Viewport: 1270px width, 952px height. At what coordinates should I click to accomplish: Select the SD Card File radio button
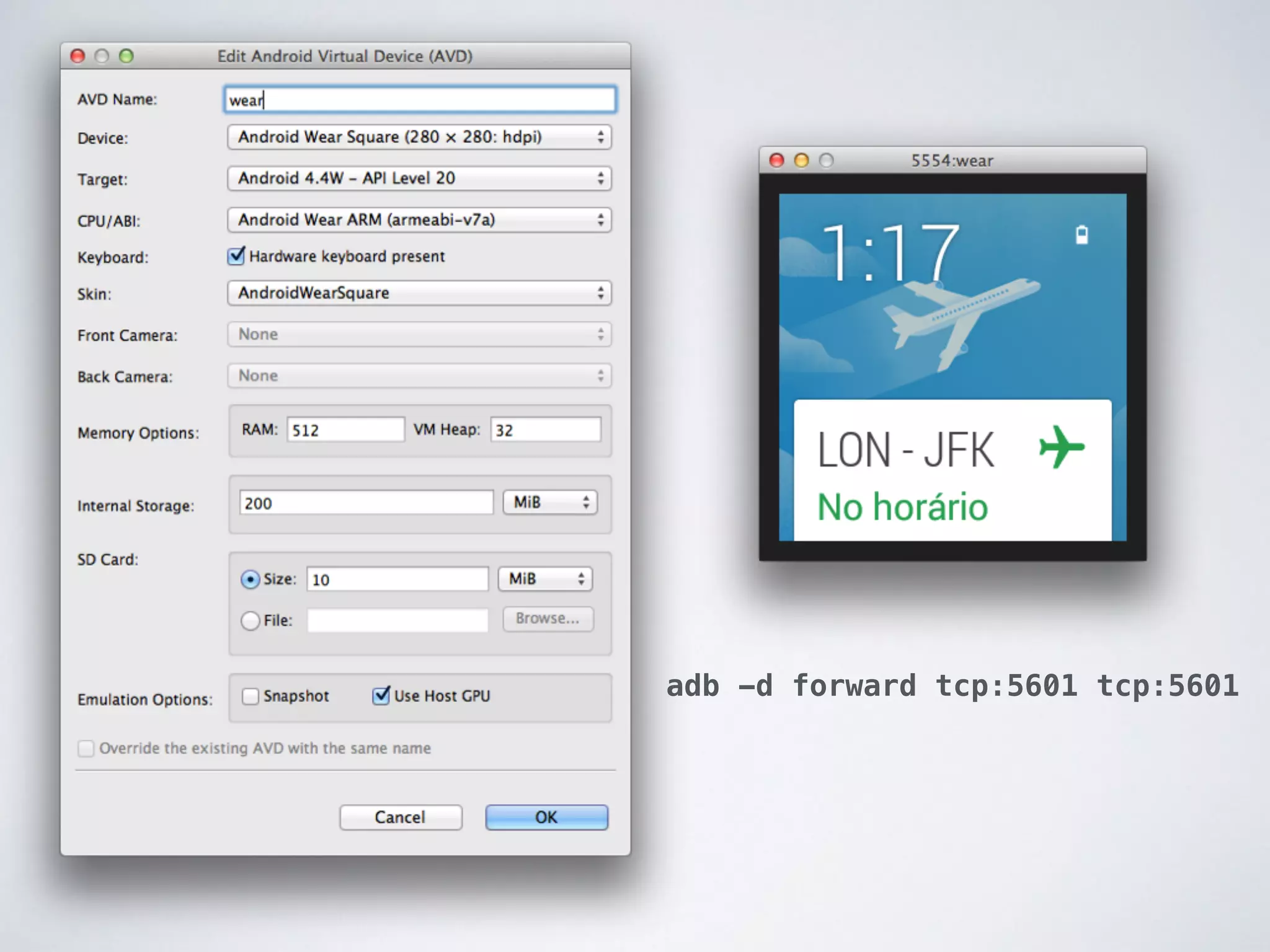point(251,620)
